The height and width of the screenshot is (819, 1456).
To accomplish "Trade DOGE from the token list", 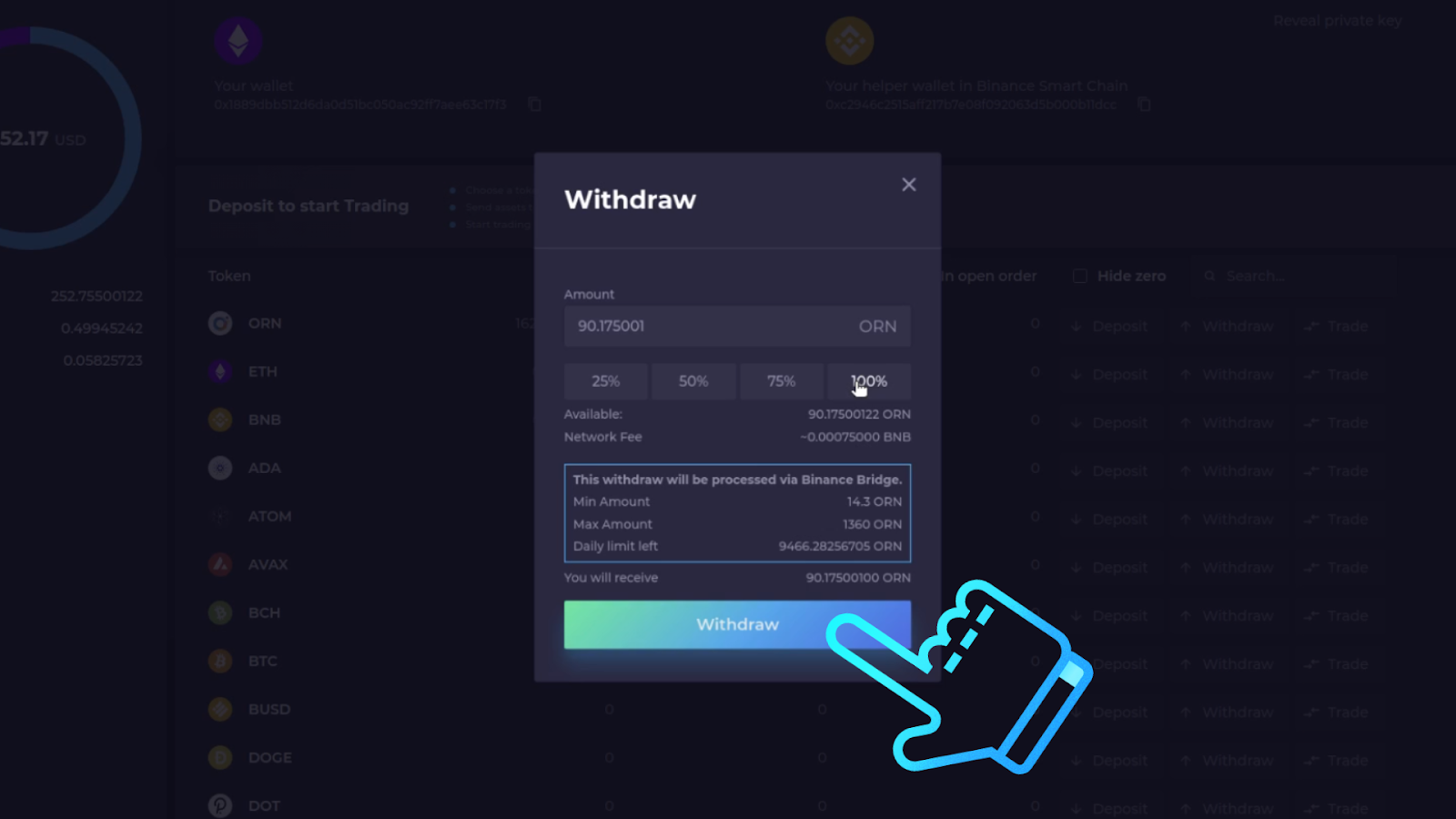I will click(x=1336, y=760).
